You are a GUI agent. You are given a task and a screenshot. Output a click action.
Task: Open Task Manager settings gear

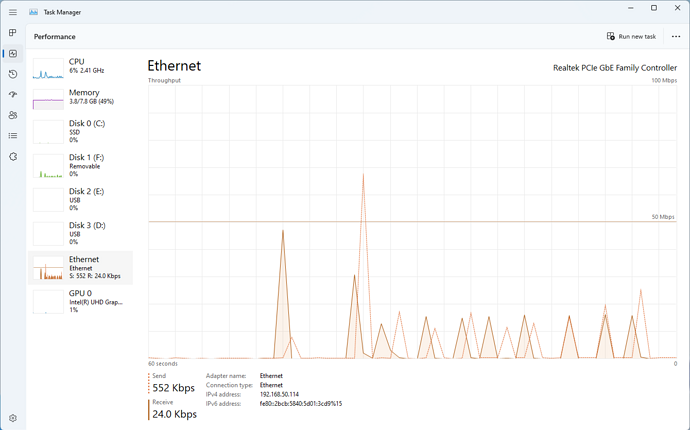[13, 417]
